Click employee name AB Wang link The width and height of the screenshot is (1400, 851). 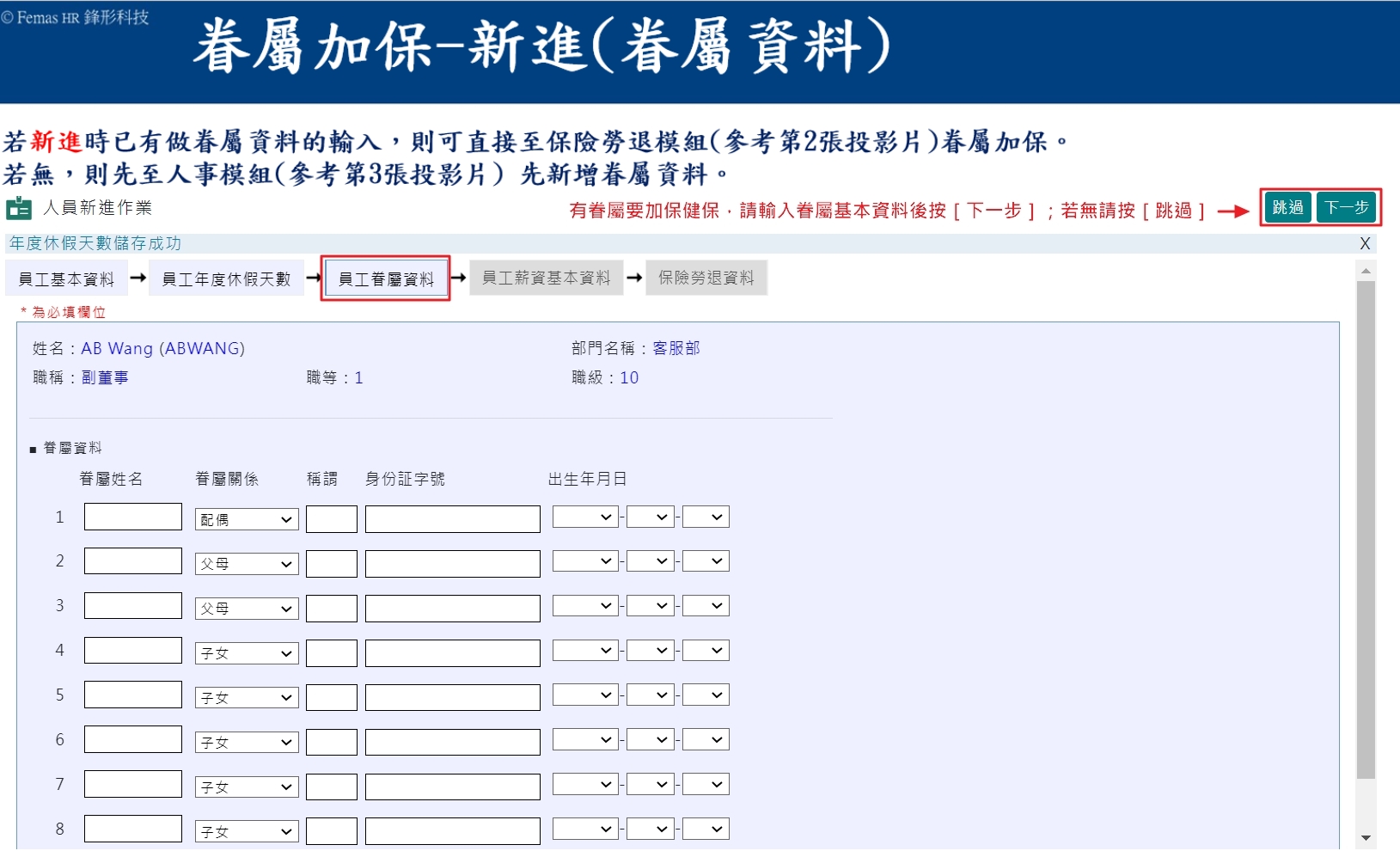point(167,348)
